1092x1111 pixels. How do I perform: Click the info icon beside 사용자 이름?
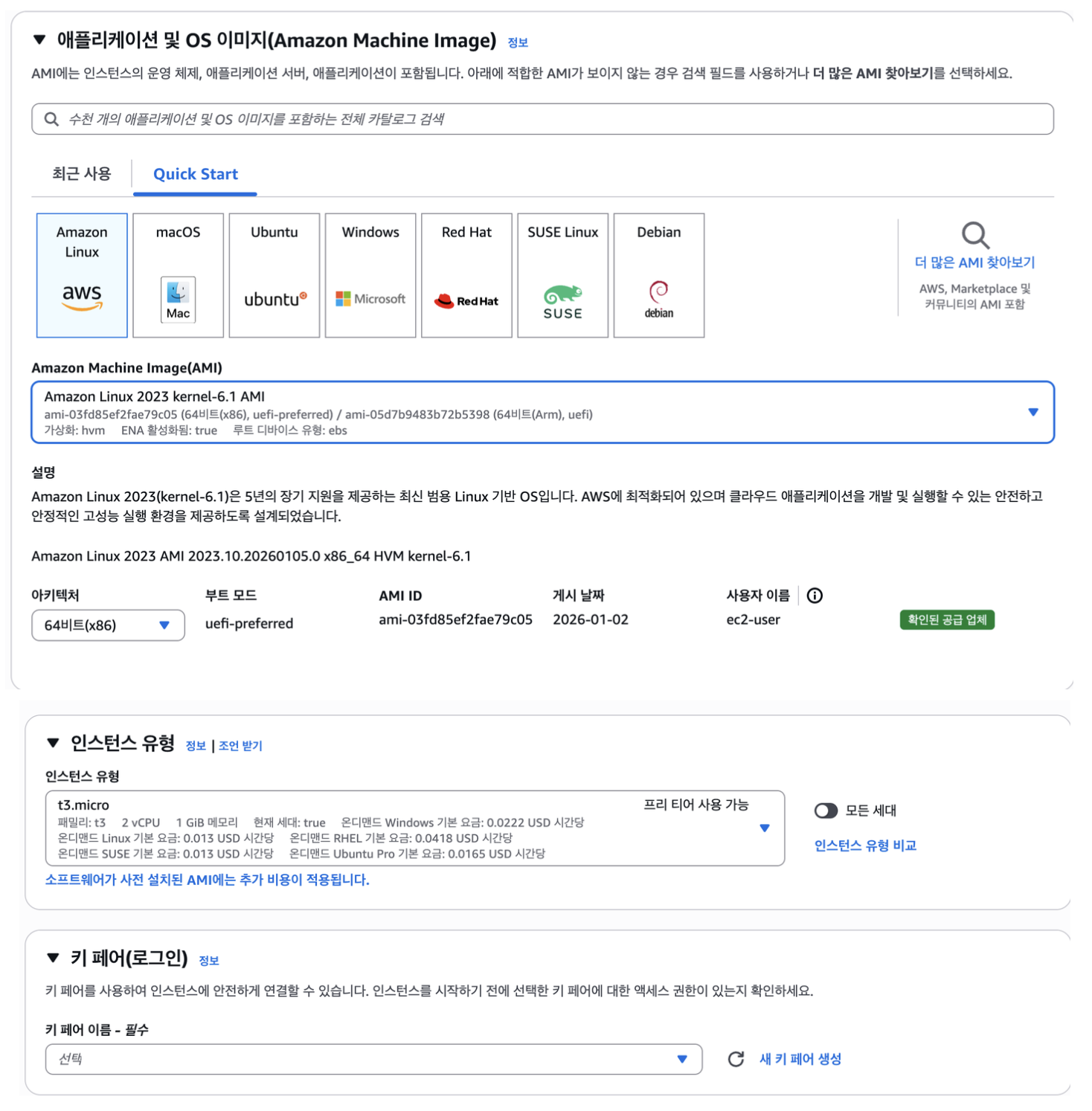[815, 596]
